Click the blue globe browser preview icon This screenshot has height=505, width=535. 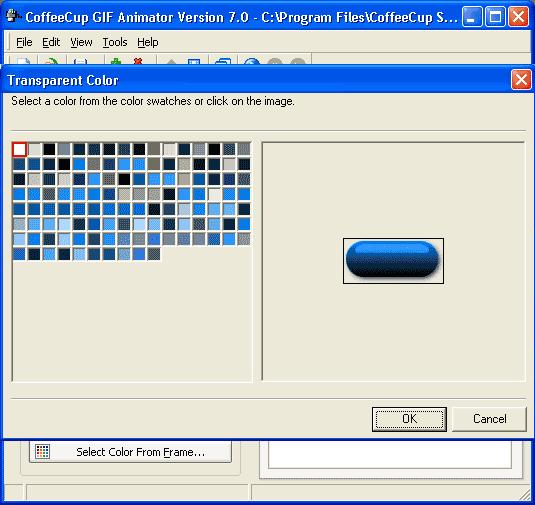[252, 61]
